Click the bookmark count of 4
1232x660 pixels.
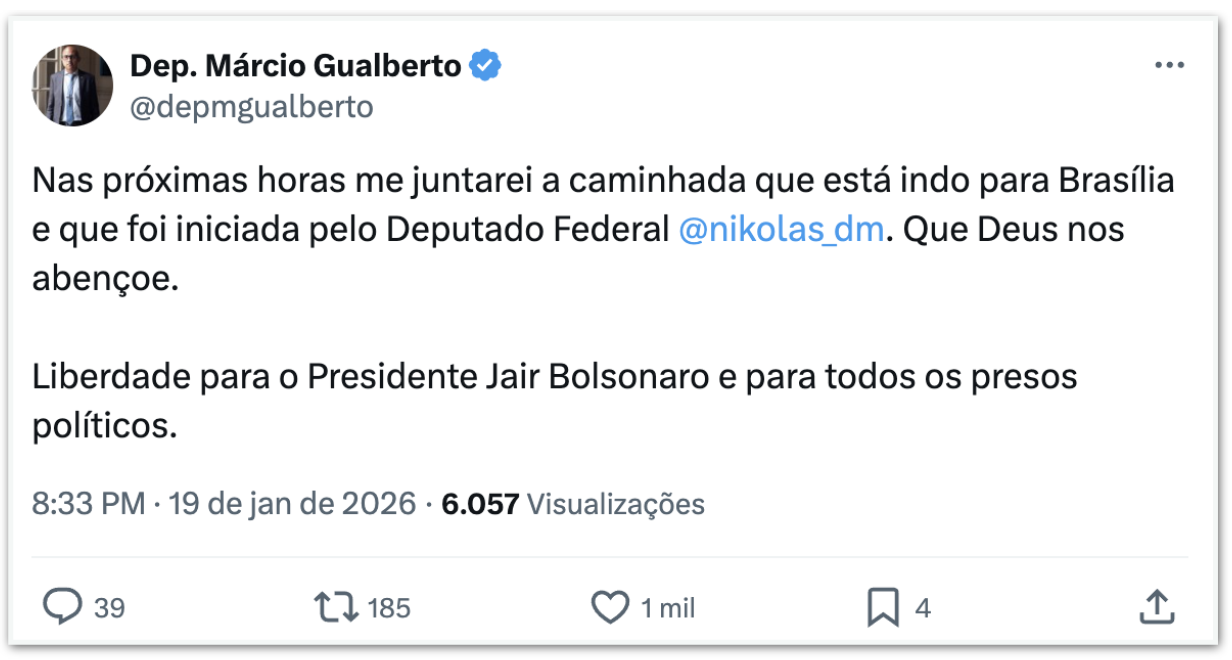[x=923, y=608]
